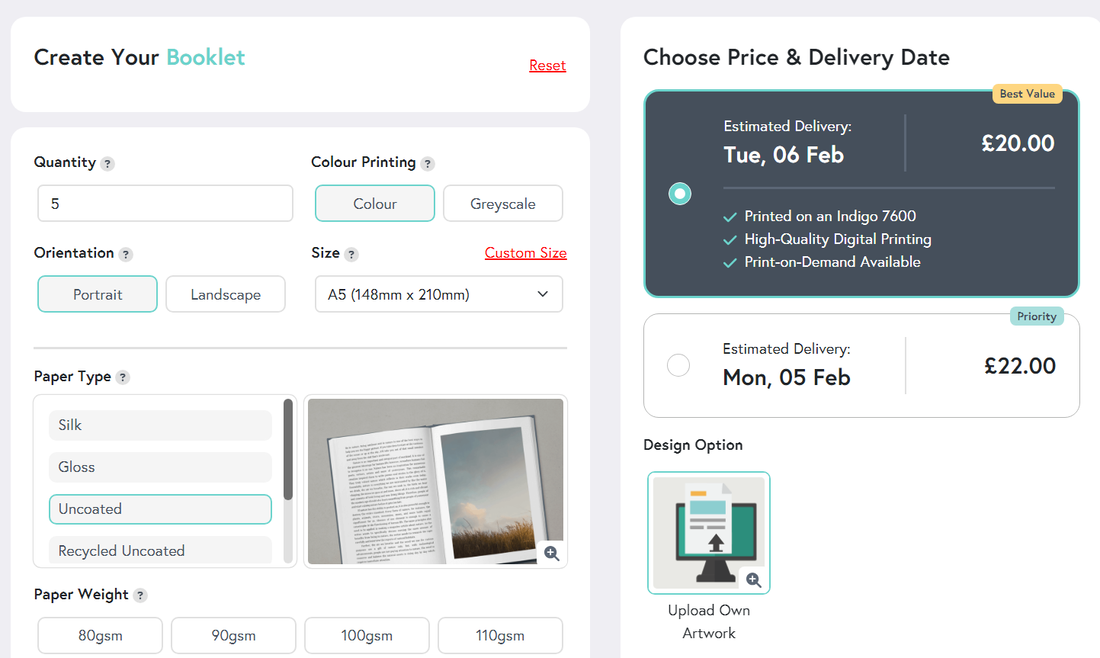Open the A5 size dropdown

pyautogui.click(x=439, y=295)
